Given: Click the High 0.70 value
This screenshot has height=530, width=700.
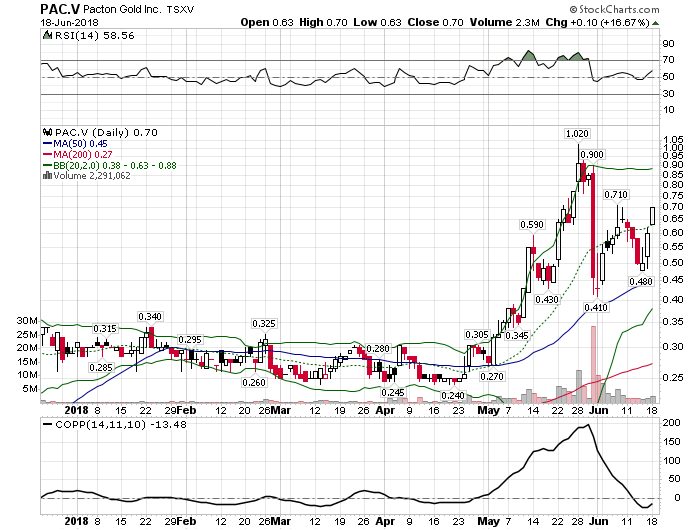Looking at the screenshot, I should (x=323, y=22).
